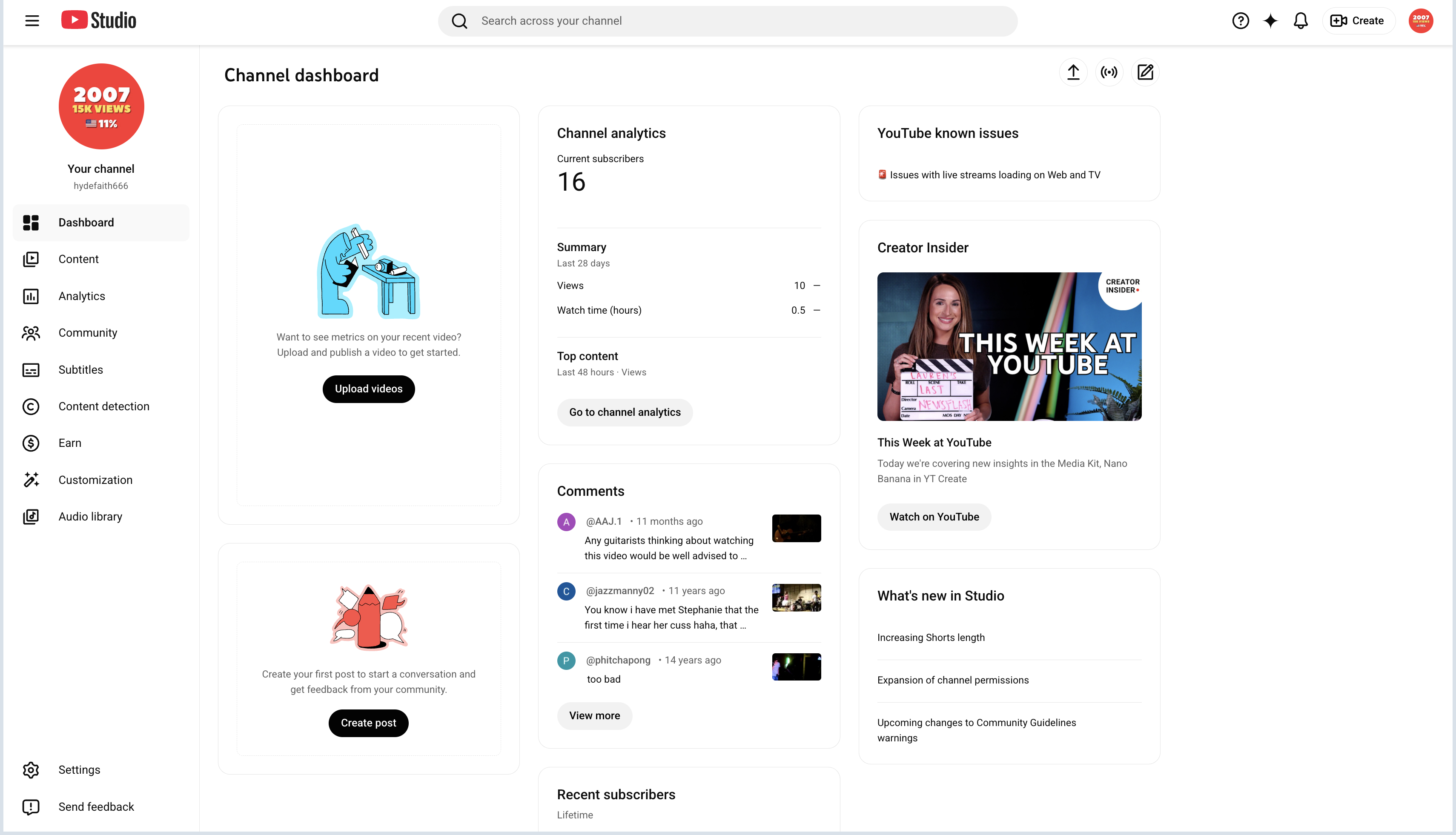Go to Analytics in the sidebar
Screen dimensions: 1456x835
pos(101,296)
